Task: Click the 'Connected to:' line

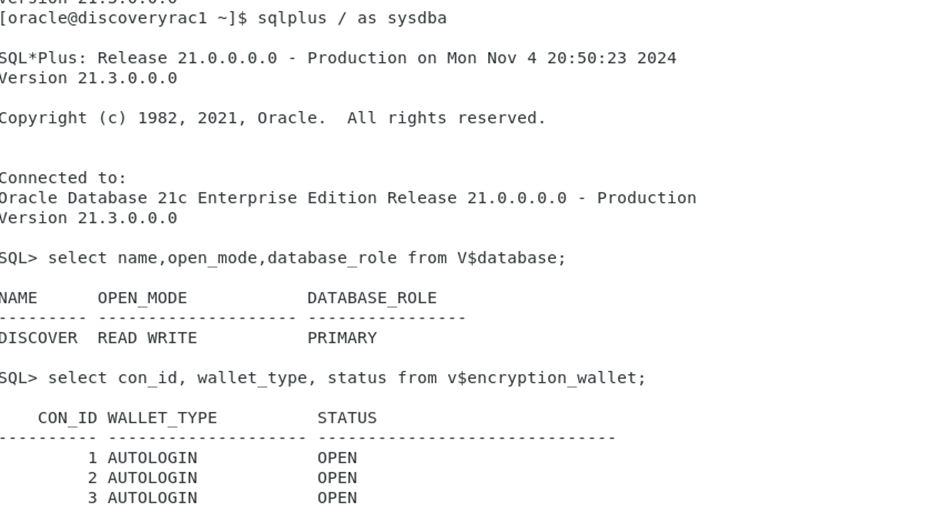Action: 63,178
